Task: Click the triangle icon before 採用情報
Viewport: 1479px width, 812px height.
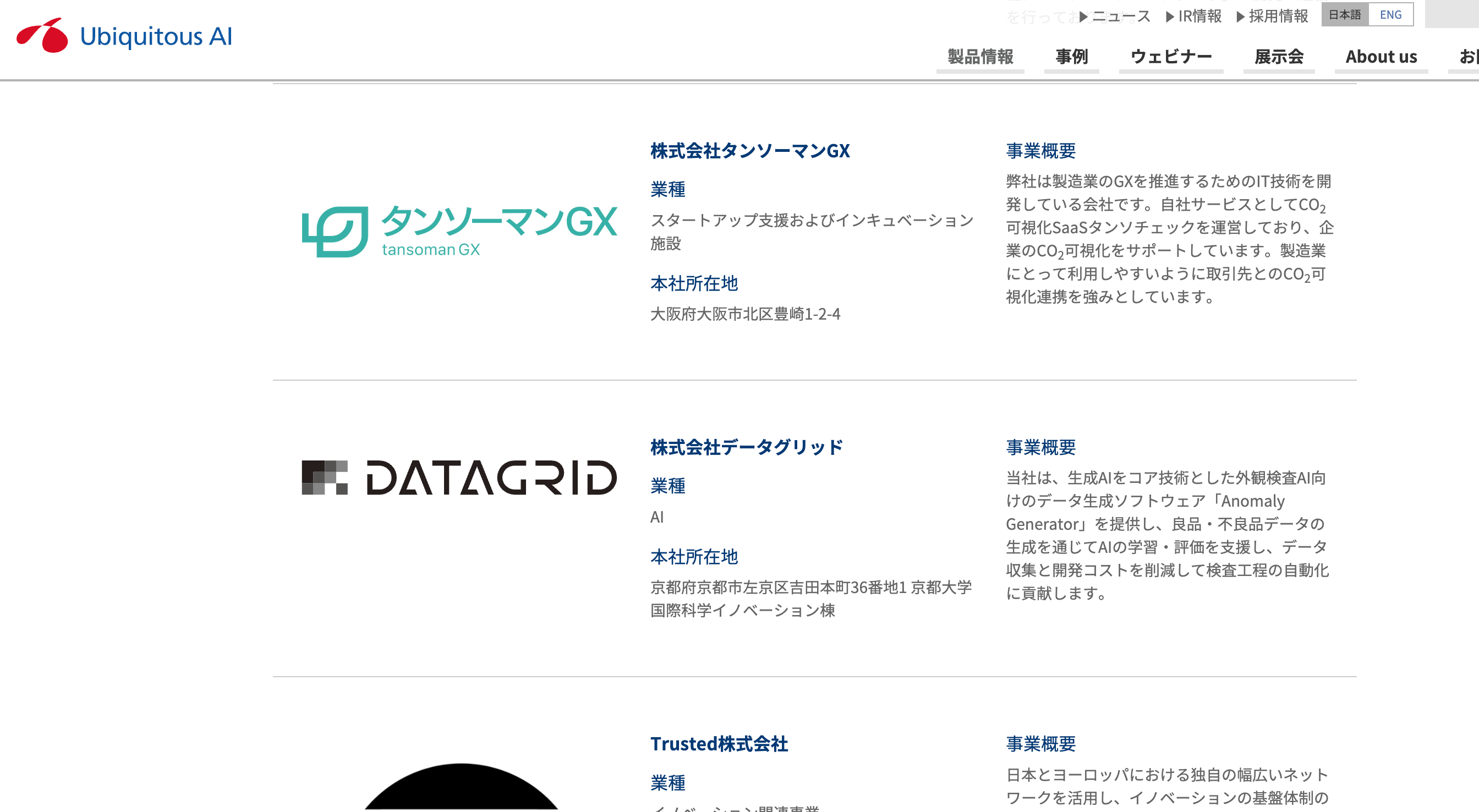Action: (x=1240, y=17)
